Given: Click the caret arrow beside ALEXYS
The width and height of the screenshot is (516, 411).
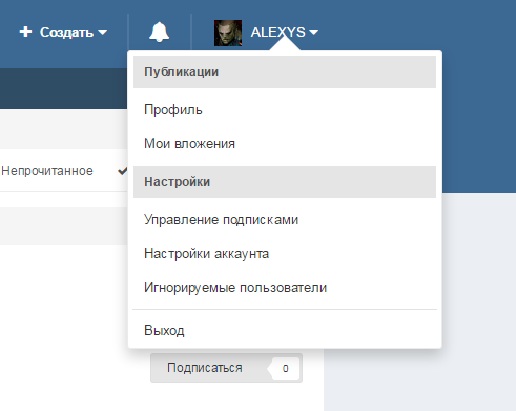Looking at the screenshot, I should coord(313,32).
